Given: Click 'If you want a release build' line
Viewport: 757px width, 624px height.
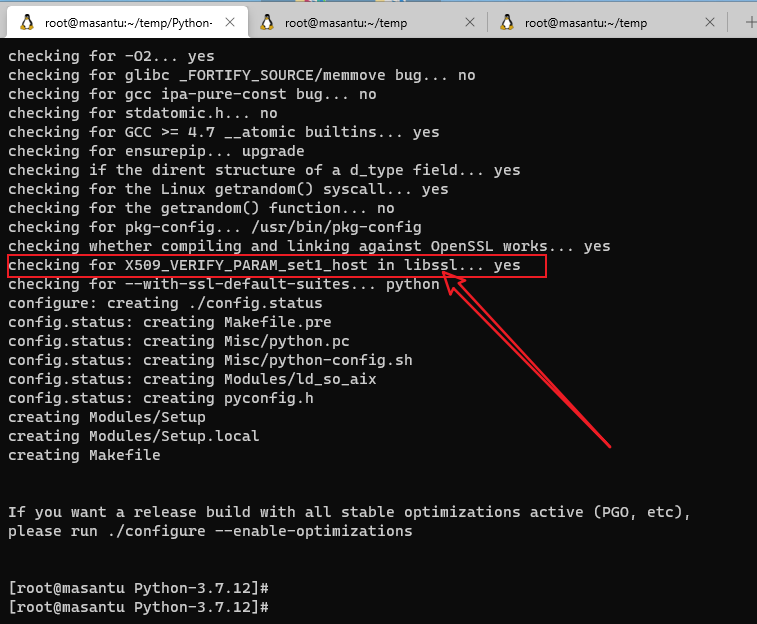Looking at the screenshot, I should point(350,512).
